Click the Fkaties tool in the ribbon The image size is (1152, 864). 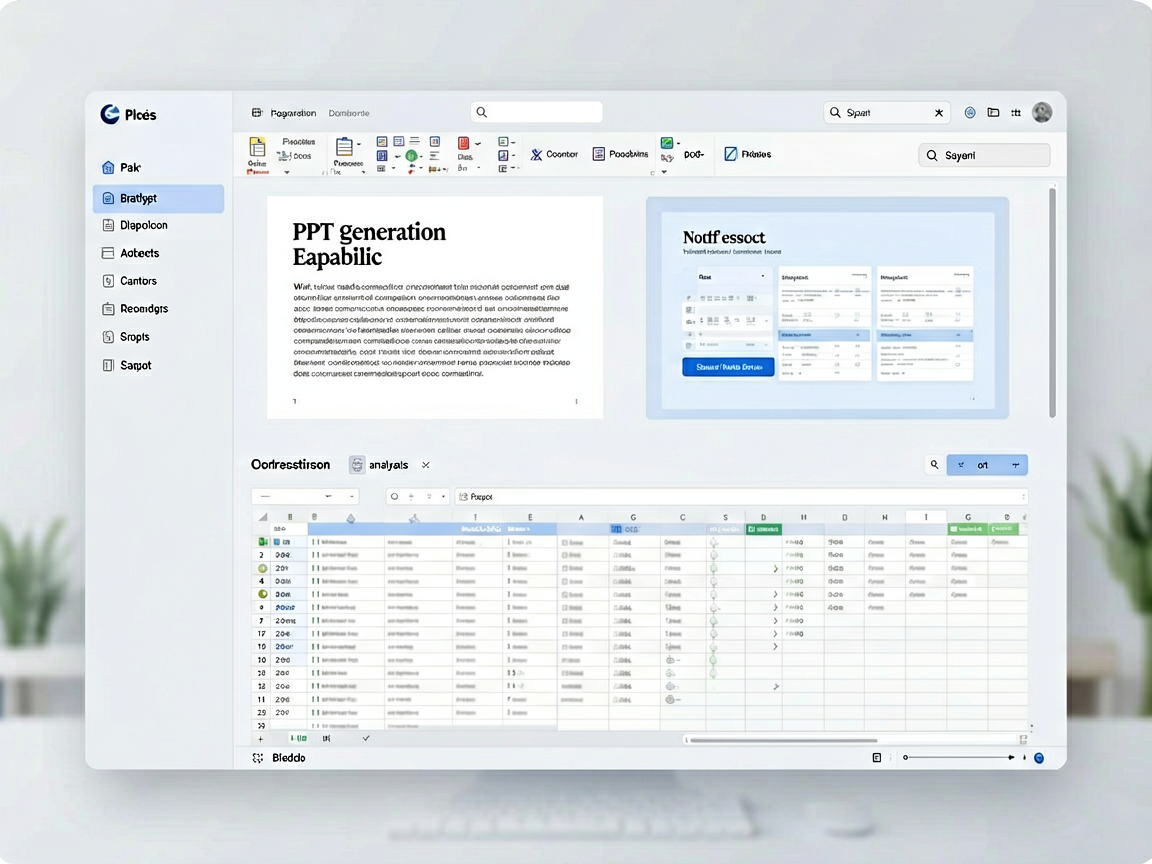(x=747, y=154)
